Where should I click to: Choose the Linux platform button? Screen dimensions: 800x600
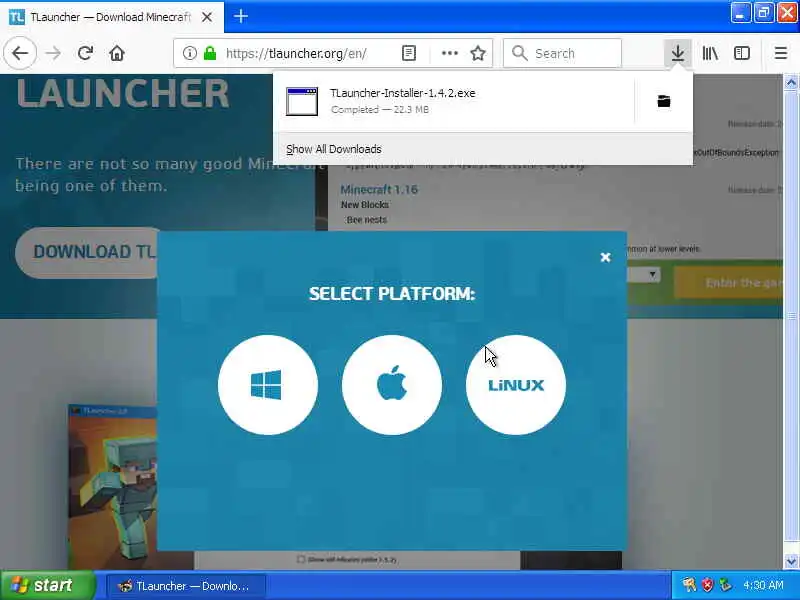(x=516, y=385)
